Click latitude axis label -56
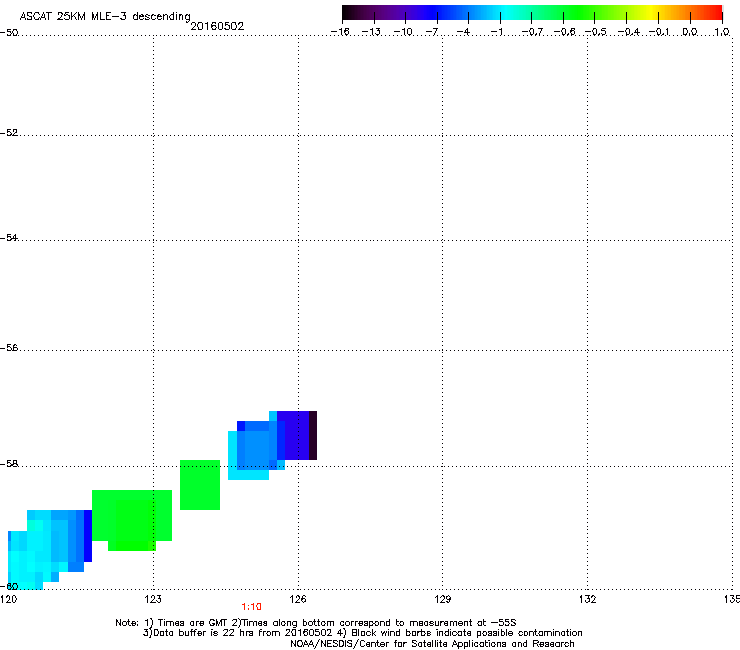740x650 pixels. tap(9, 347)
